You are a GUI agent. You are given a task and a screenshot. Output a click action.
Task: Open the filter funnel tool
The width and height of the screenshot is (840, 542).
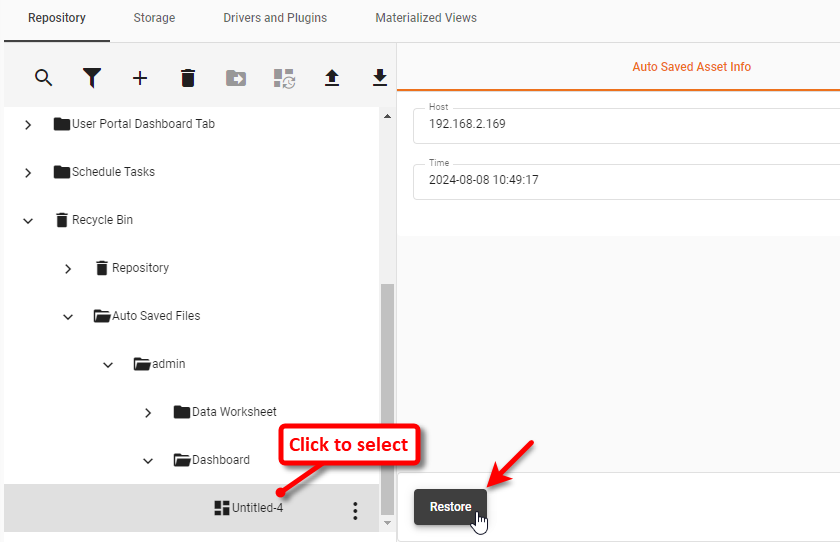[x=92, y=78]
